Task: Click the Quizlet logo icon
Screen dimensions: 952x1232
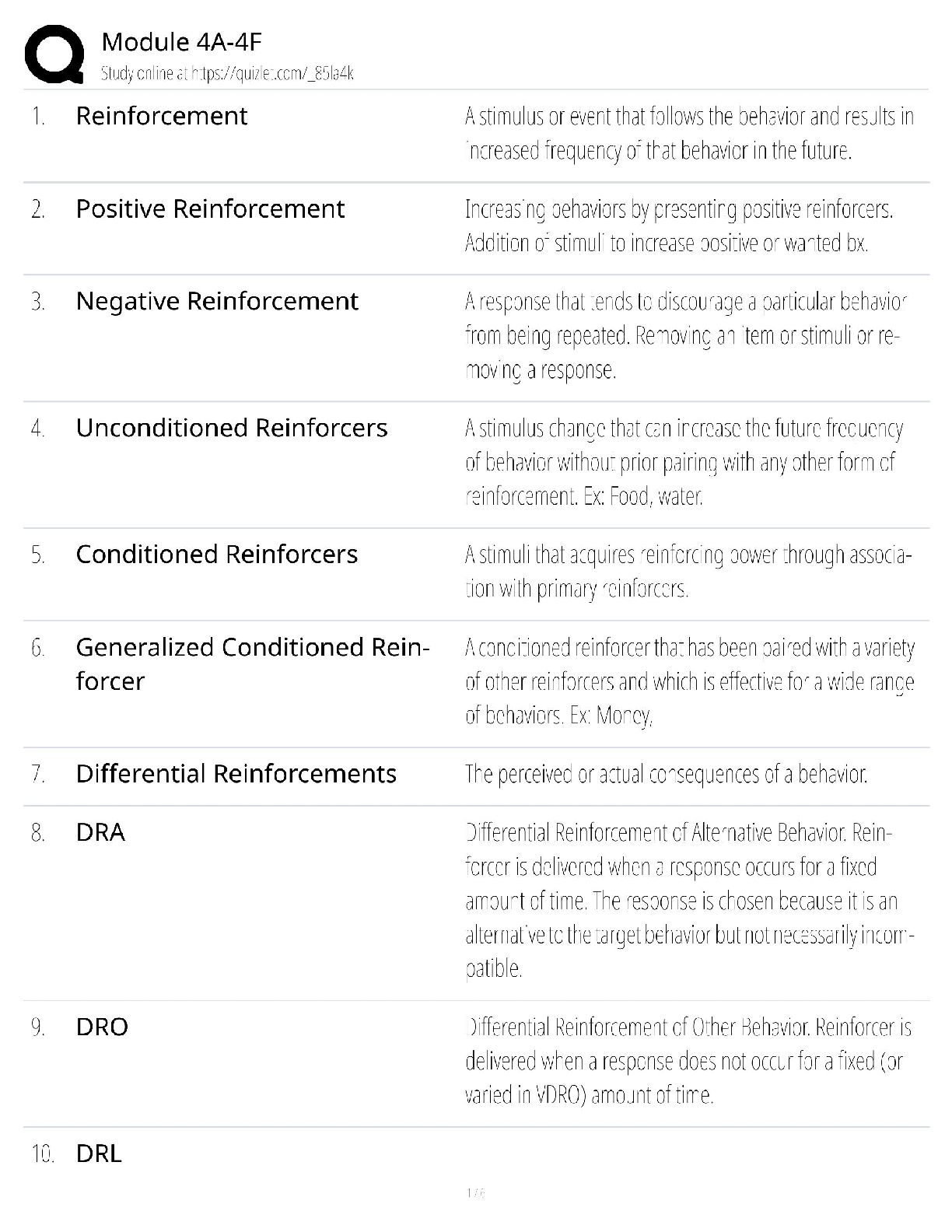Action: 54,54
